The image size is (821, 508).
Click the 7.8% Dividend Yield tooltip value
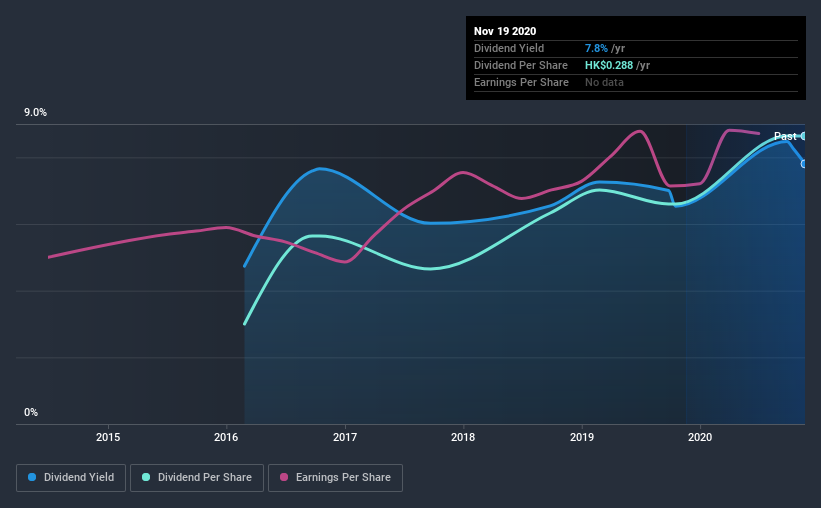click(x=596, y=48)
